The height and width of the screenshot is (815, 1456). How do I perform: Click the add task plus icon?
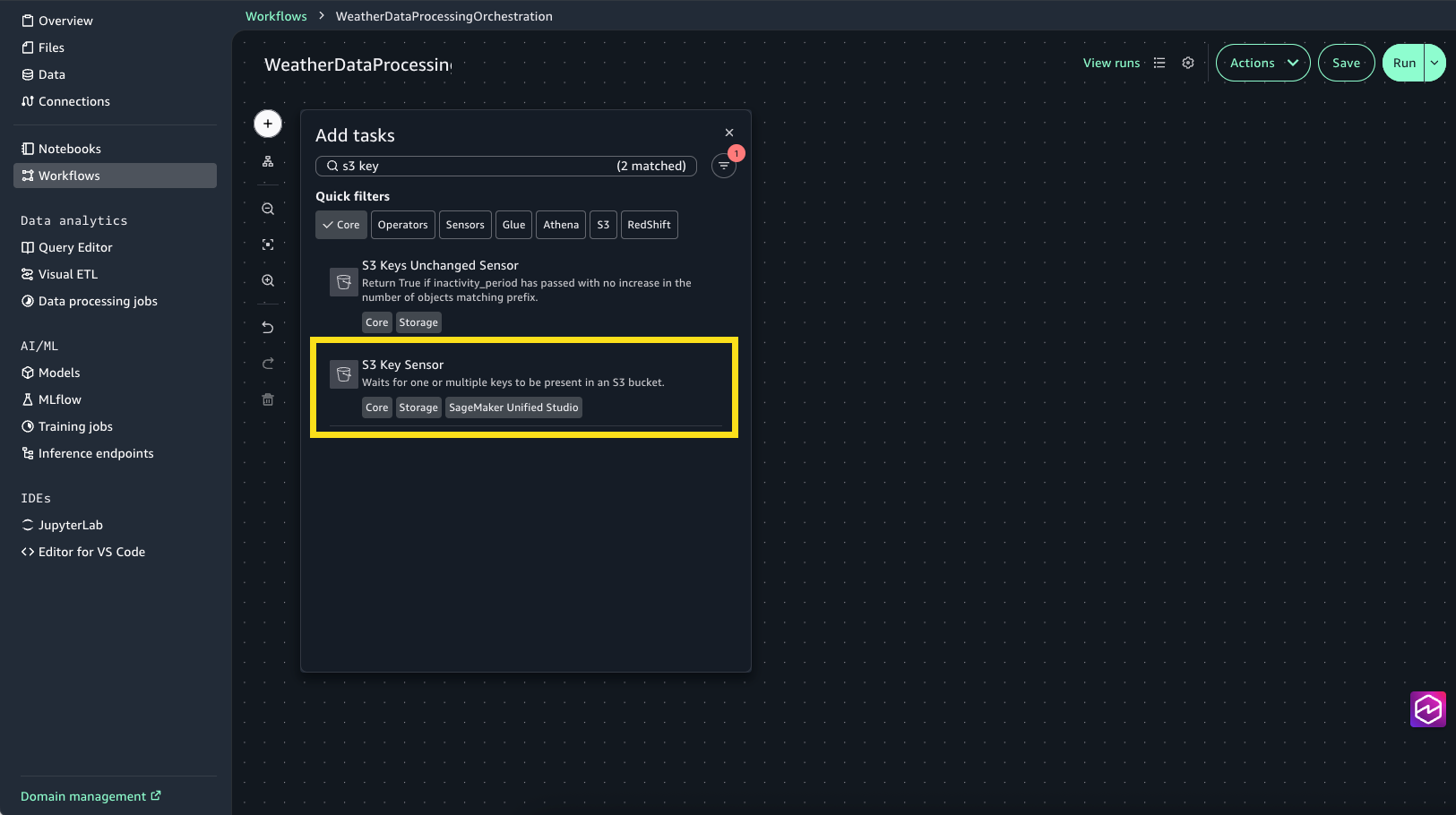(x=268, y=124)
